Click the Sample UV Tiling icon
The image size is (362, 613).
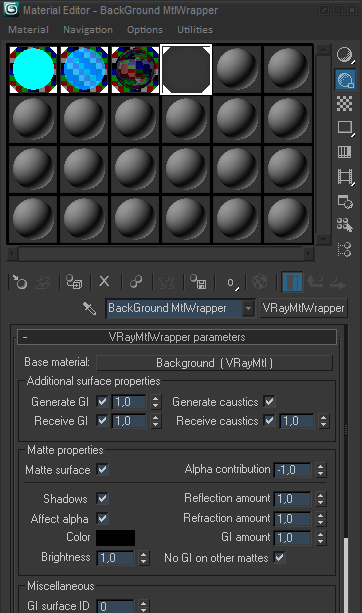345,127
